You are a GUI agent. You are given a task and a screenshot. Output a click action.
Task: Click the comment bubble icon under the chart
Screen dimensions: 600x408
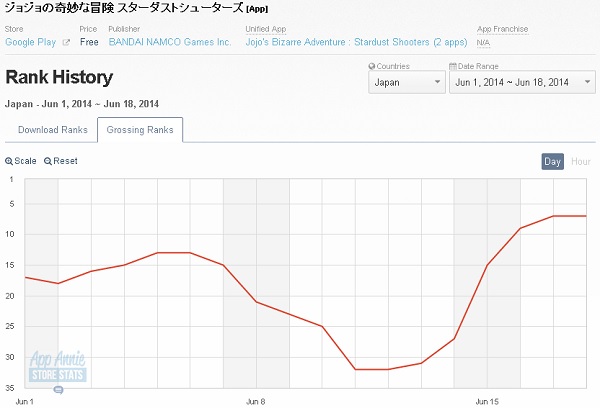(58, 390)
